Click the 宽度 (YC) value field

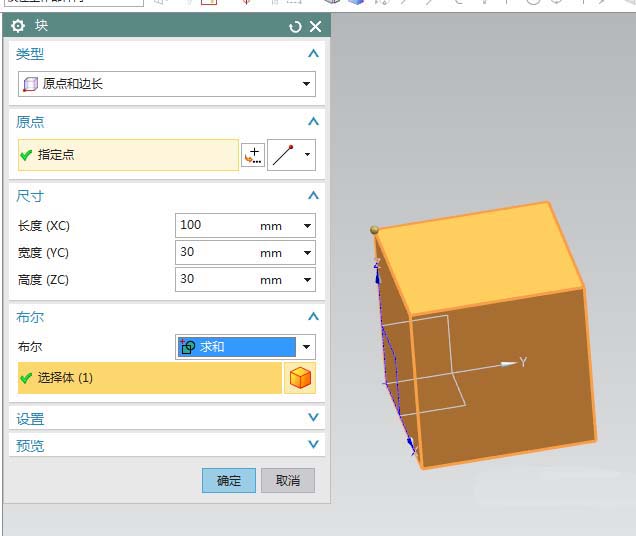(215, 253)
